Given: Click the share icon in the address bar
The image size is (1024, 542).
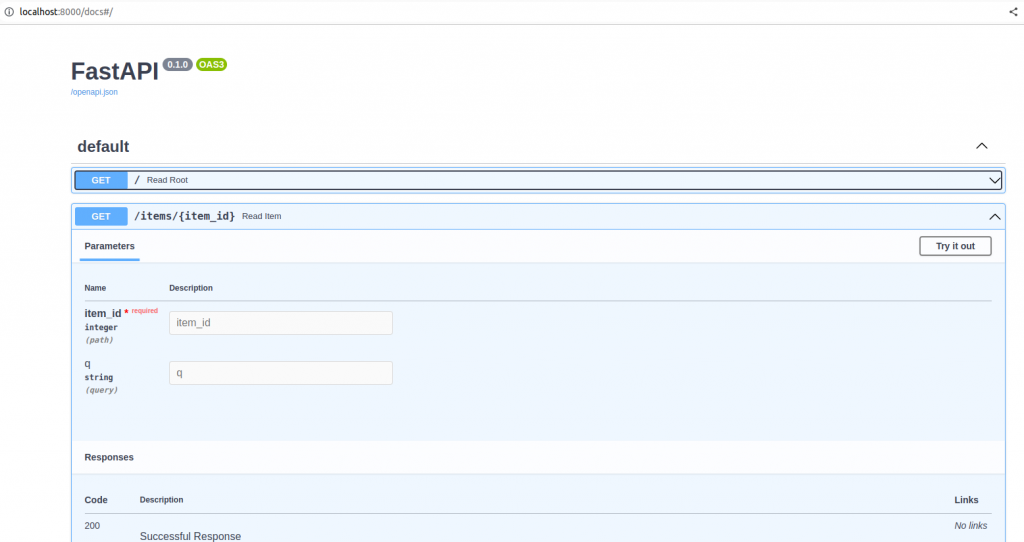Looking at the screenshot, I should coord(1013,12).
